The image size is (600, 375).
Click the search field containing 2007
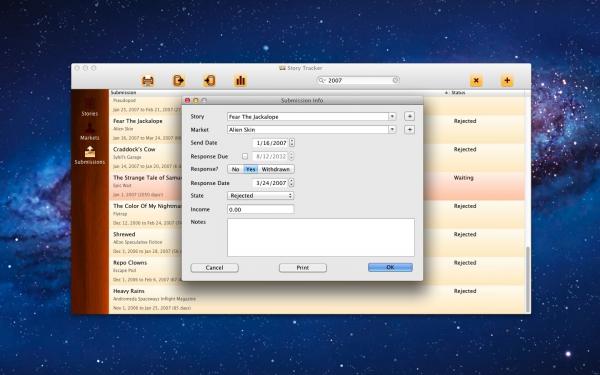(x=358, y=80)
